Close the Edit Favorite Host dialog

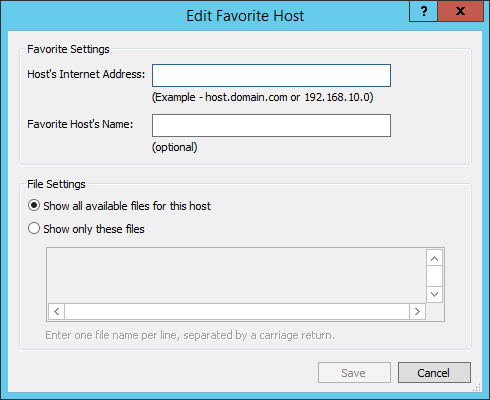pyautogui.click(x=460, y=11)
